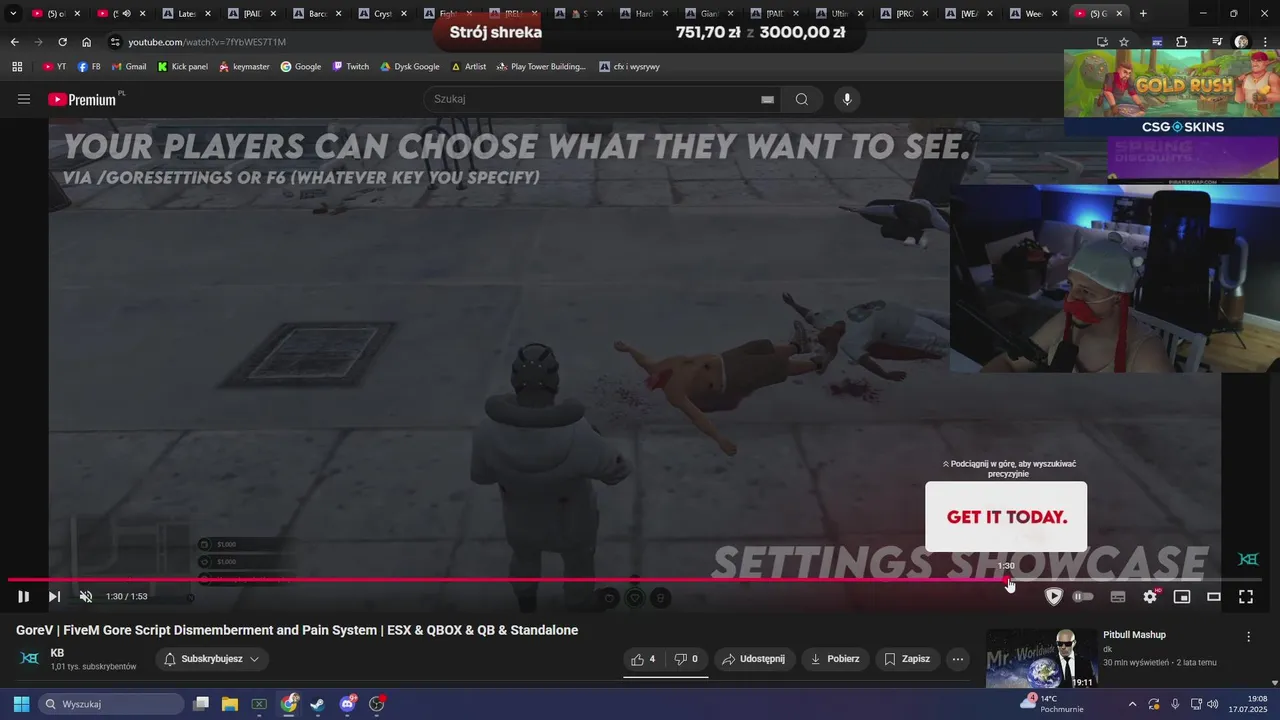Open the Pitbull Mashup video thumbnail
1280x720 pixels.
pyautogui.click(x=1041, y=658)
